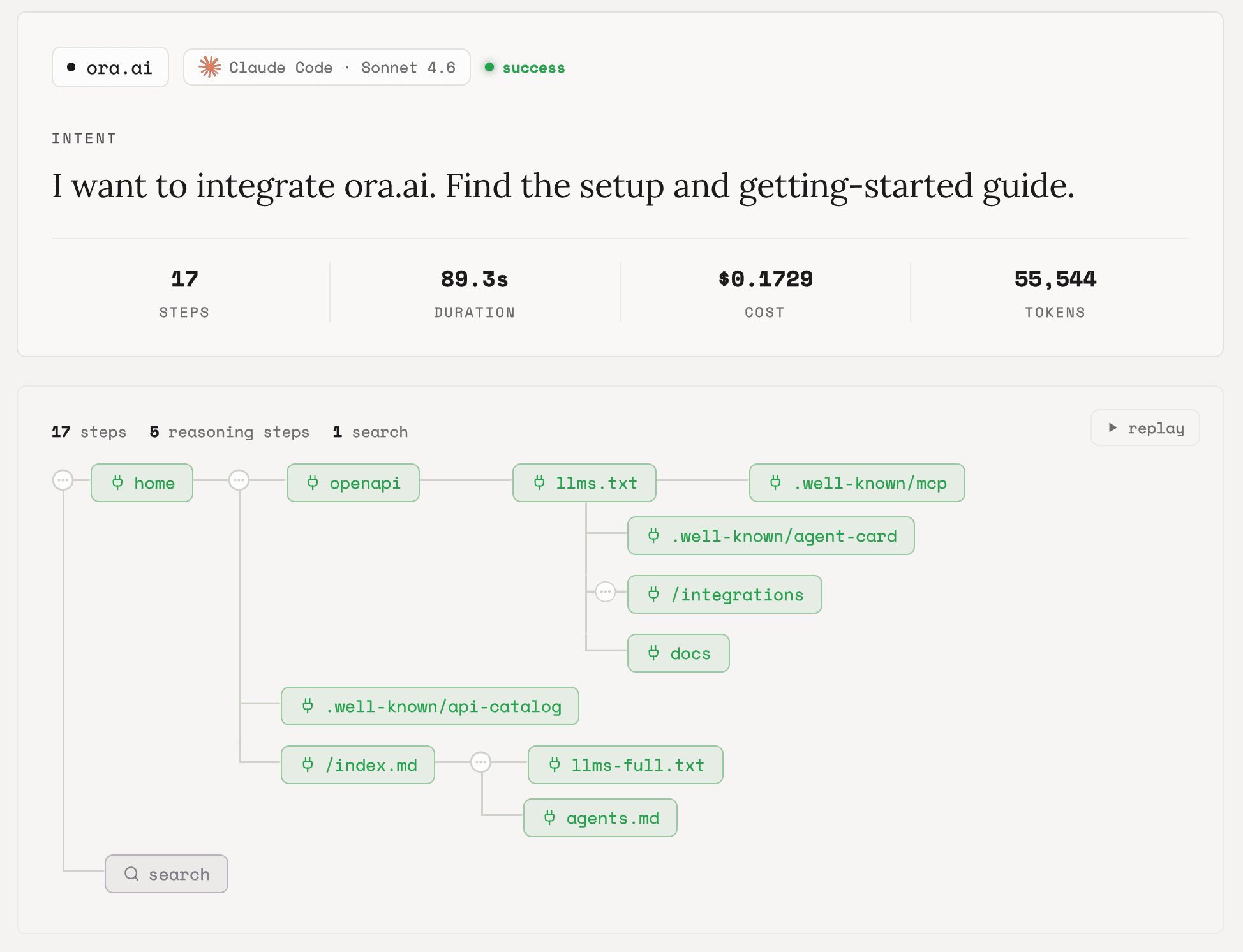Select the docs step node
The height and width of the screenshot is (952, 1243).
point(678,653)
